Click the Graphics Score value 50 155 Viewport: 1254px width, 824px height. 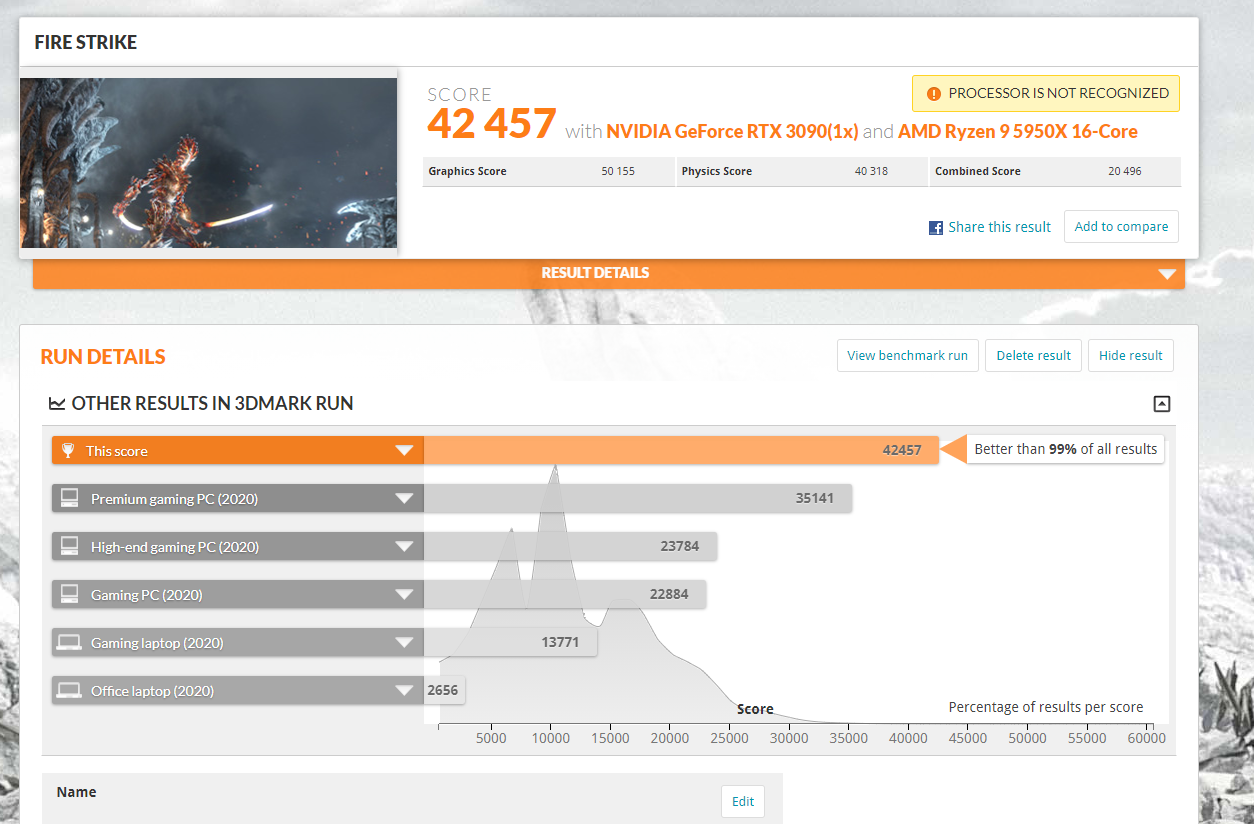pyautogui.click(x=618, y=171)
